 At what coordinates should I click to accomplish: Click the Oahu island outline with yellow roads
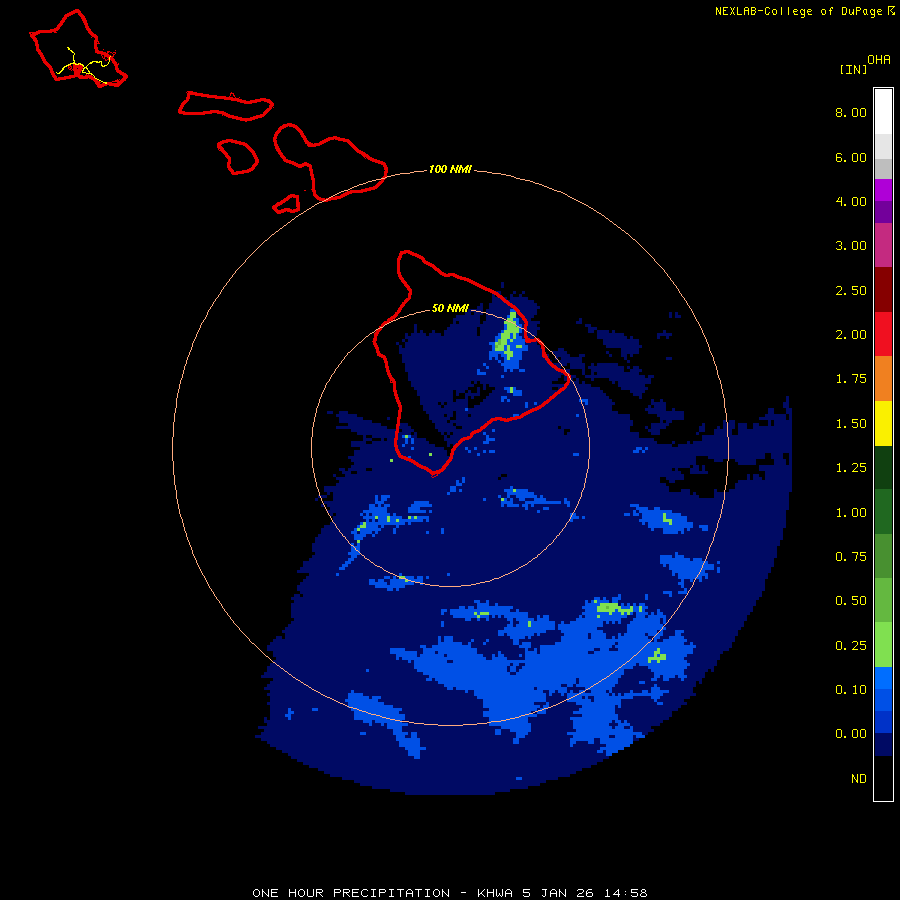click(x=78, y=49)
